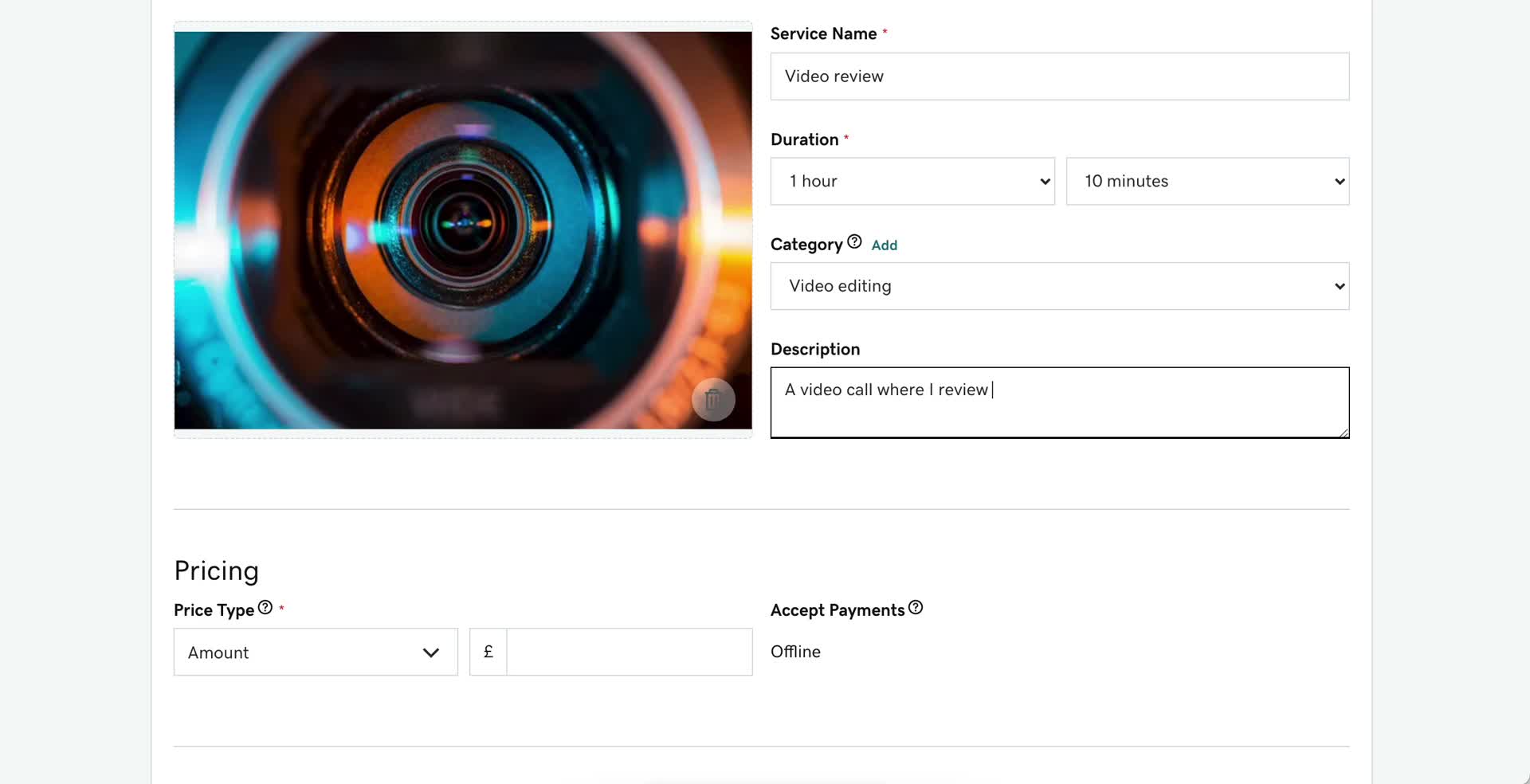This screenshot has width=1530, height=784.
Task: Click the Add category link
Action: click(x=884, y=245)
